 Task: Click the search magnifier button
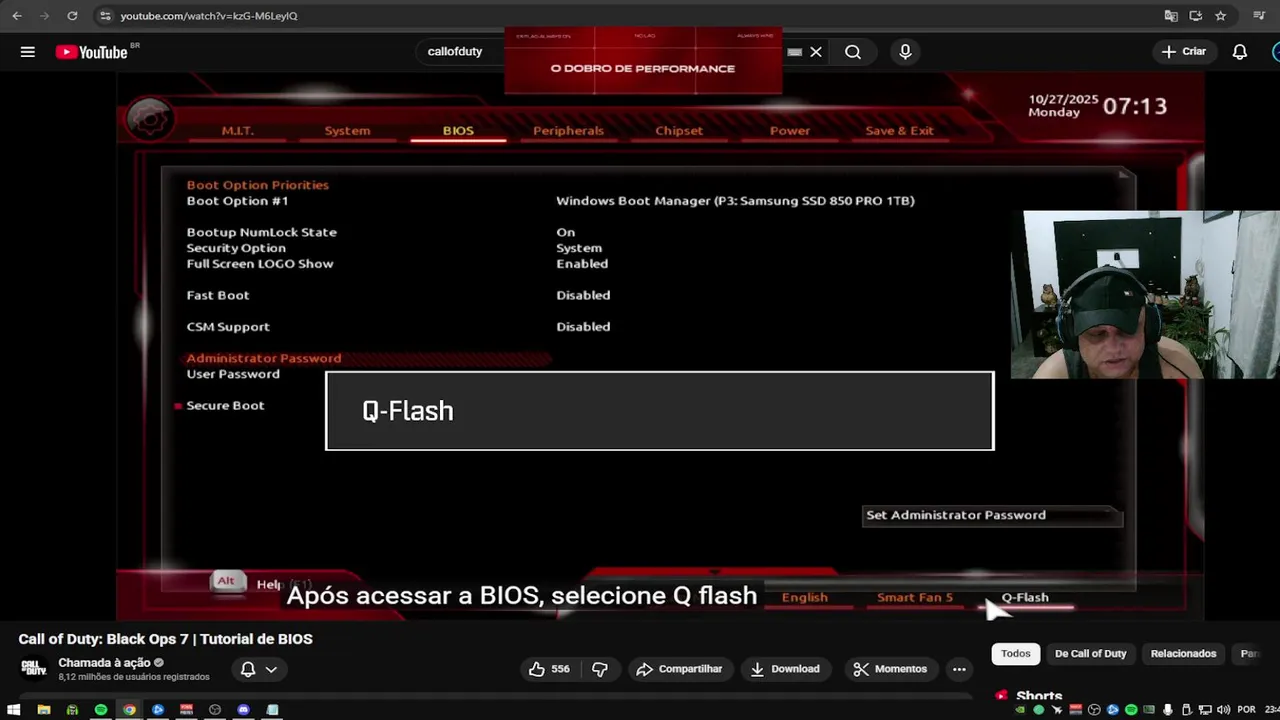853,52
